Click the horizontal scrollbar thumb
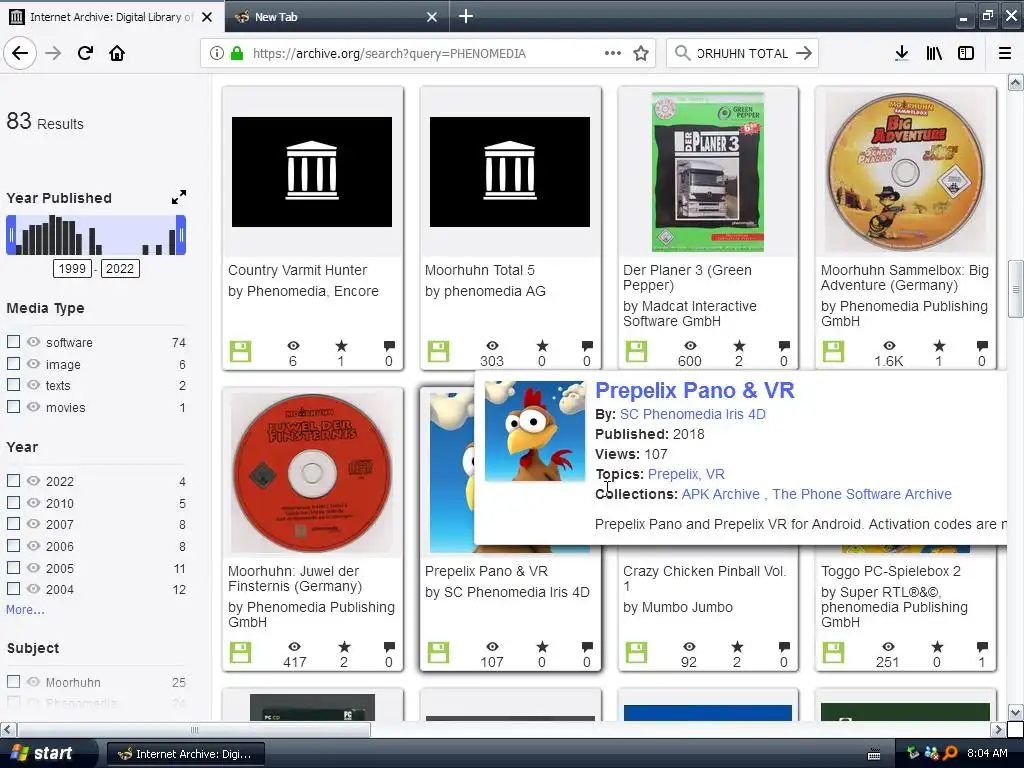Viewport: 1024px width, 768px height. [x=194, y=729]
